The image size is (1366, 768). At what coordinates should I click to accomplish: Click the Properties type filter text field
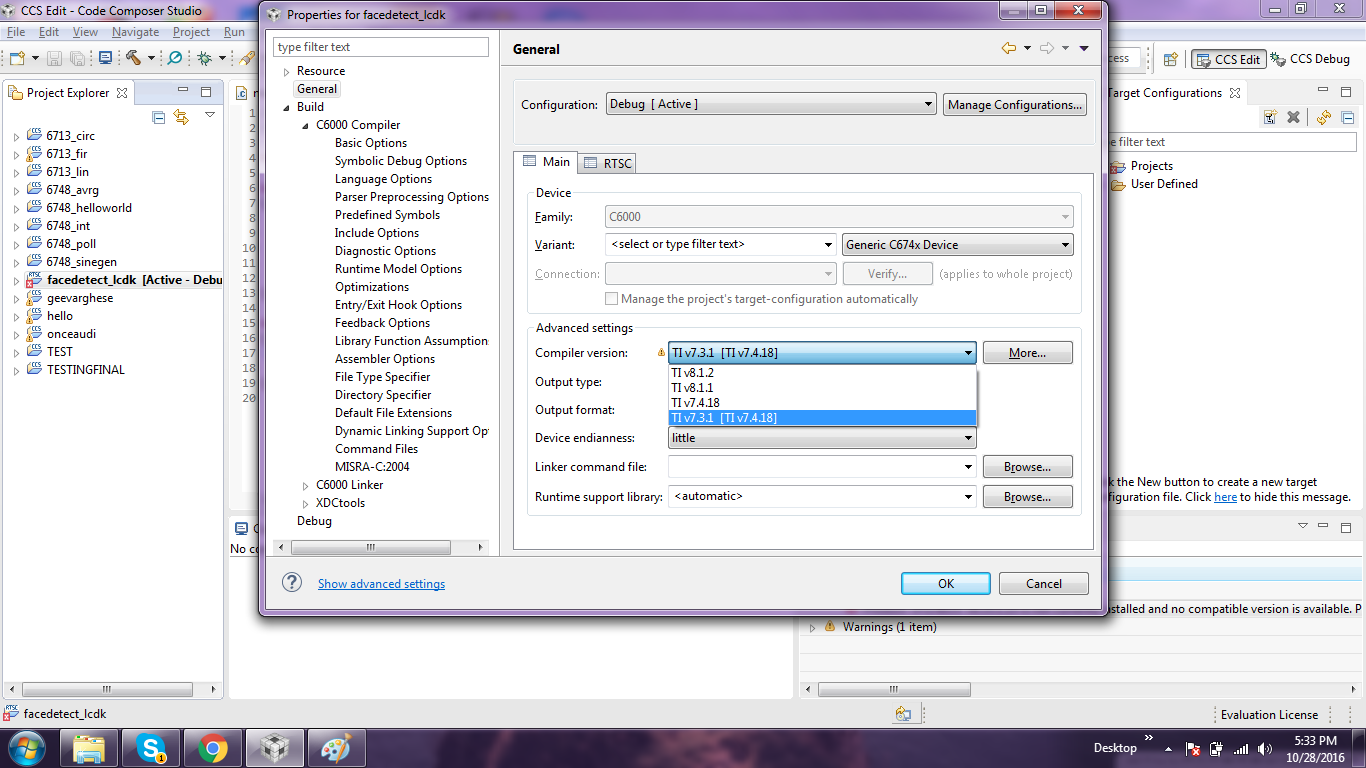click(381, 47)
